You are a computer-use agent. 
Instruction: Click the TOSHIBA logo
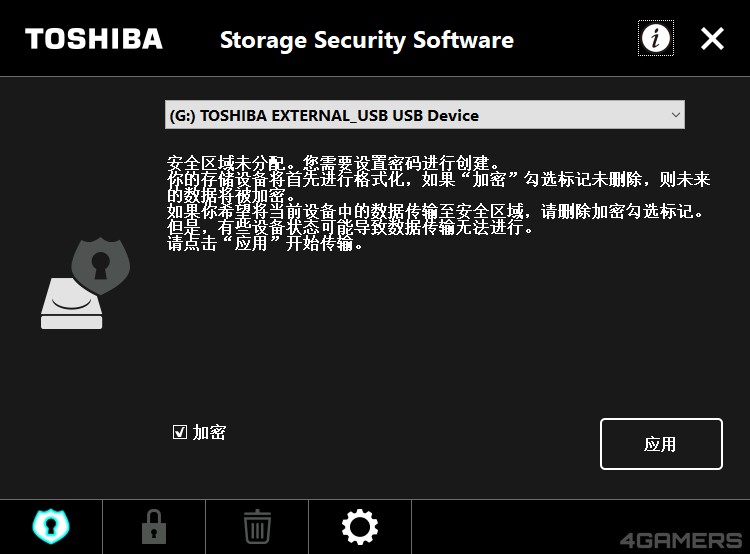point(93,39)
